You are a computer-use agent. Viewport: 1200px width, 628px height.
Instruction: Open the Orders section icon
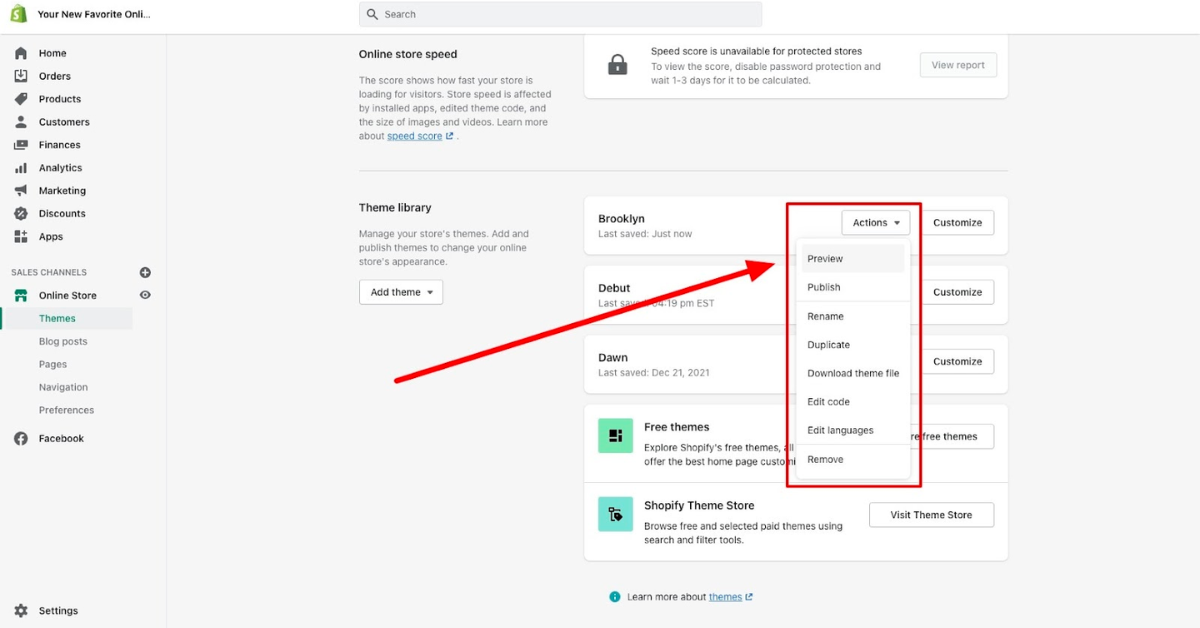(x=22, y=75)
